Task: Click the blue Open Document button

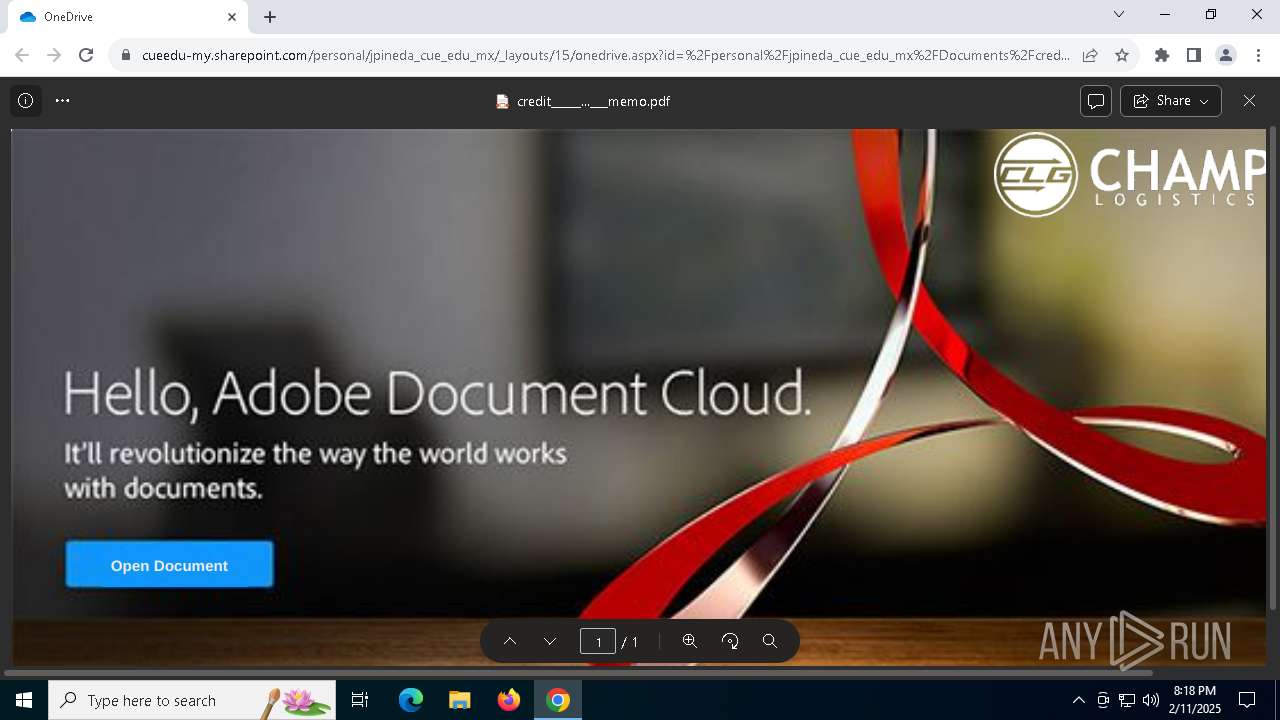Action: pos(169,565)
